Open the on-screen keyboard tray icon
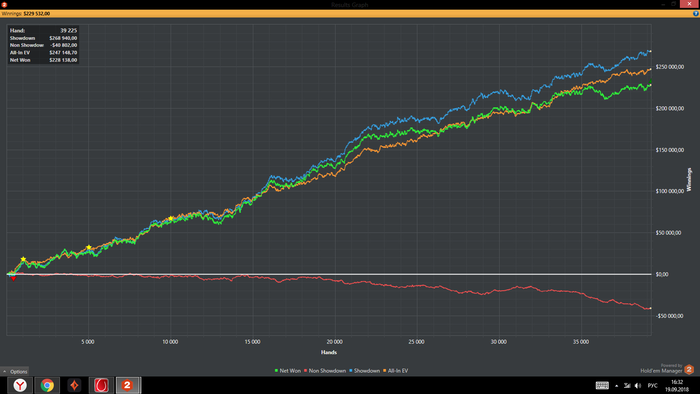The height and width of the screenshot is (394, 700). pyautogui.click(x=602, y=386)
